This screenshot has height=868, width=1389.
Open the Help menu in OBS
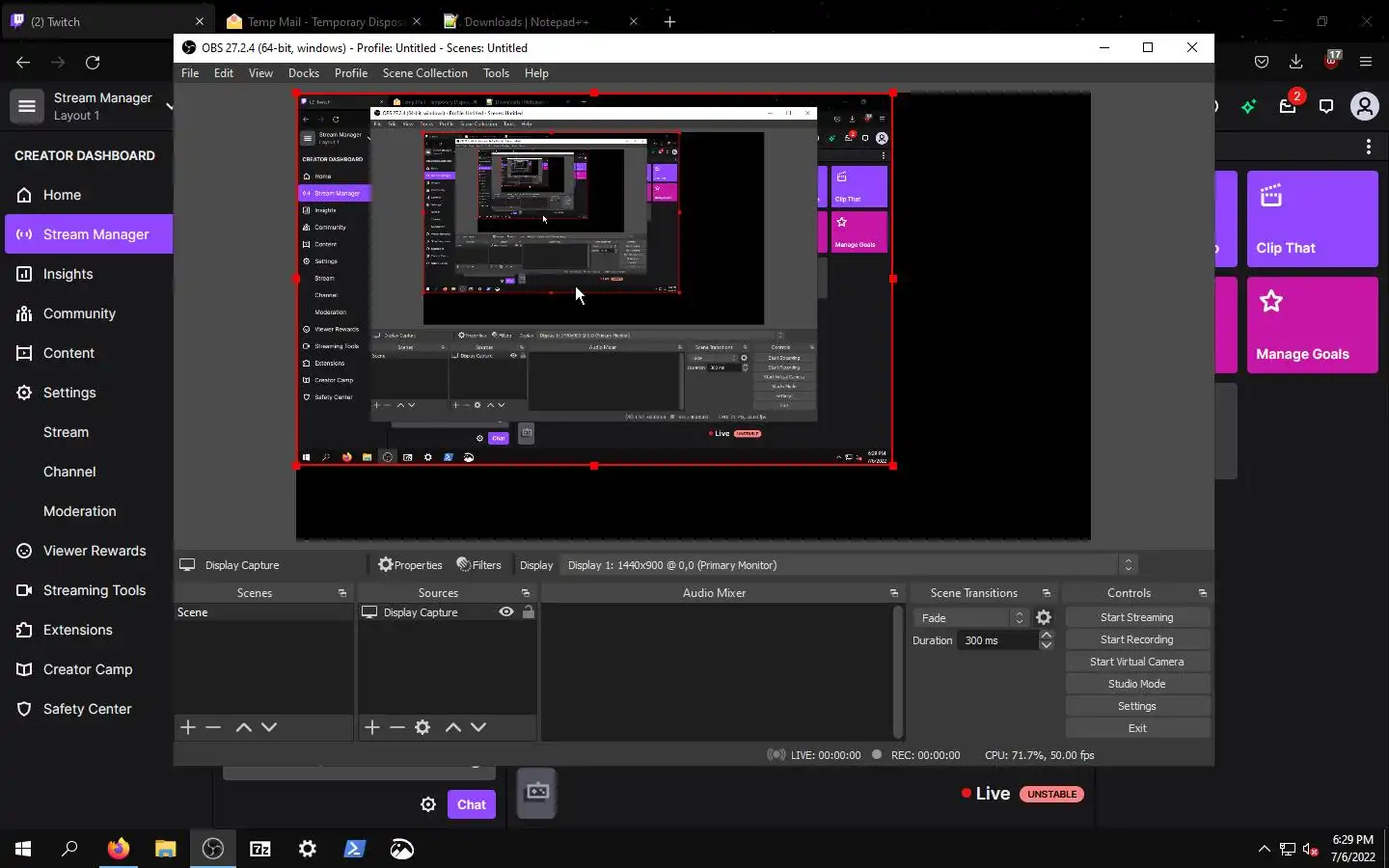click(536, 73)
